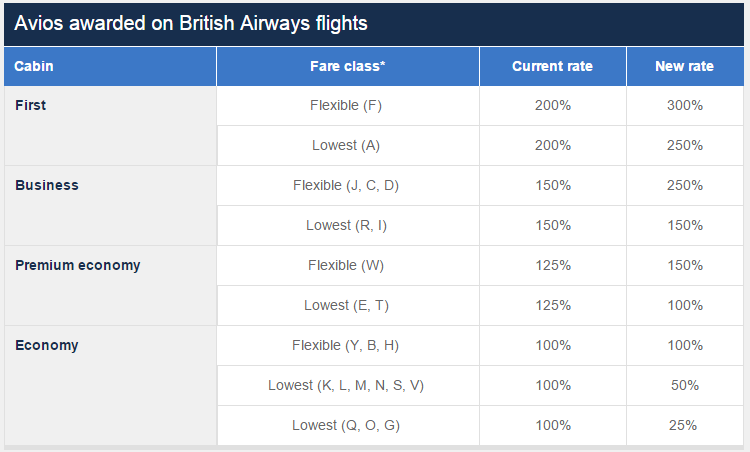Viewport: 750px width, 452px height.
Task: Click the Lowest (Q, O, G) cell
Action: tap(346, 425)
